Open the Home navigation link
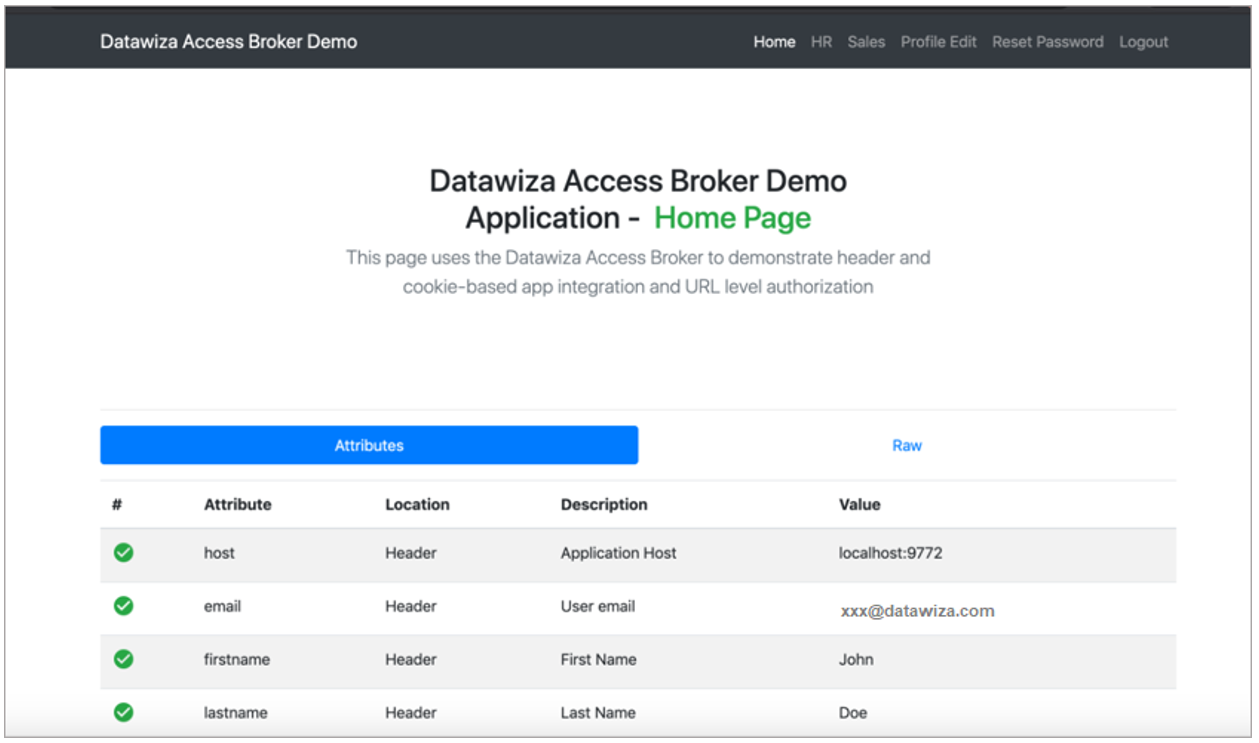1259x743 pixels. [774, 42]
